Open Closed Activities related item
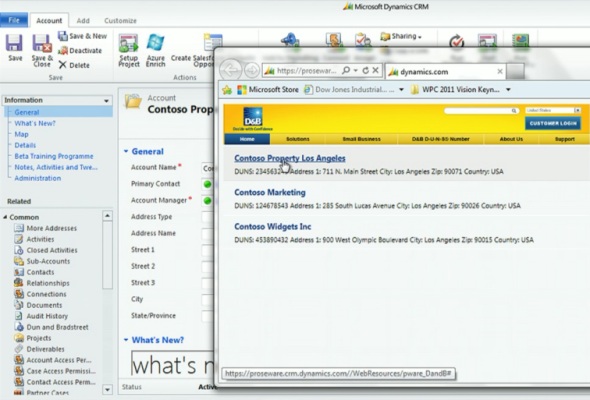 click(46, 250)
